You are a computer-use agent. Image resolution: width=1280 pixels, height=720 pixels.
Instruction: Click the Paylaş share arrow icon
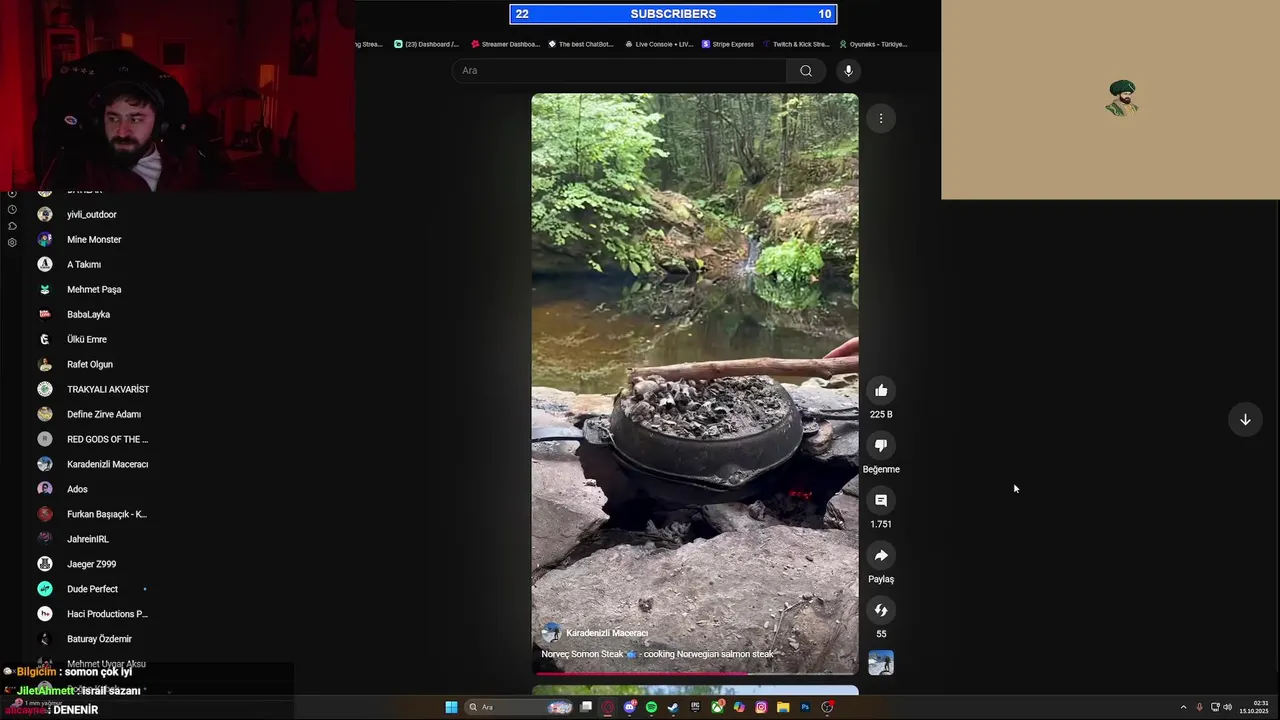pos(881,555)
